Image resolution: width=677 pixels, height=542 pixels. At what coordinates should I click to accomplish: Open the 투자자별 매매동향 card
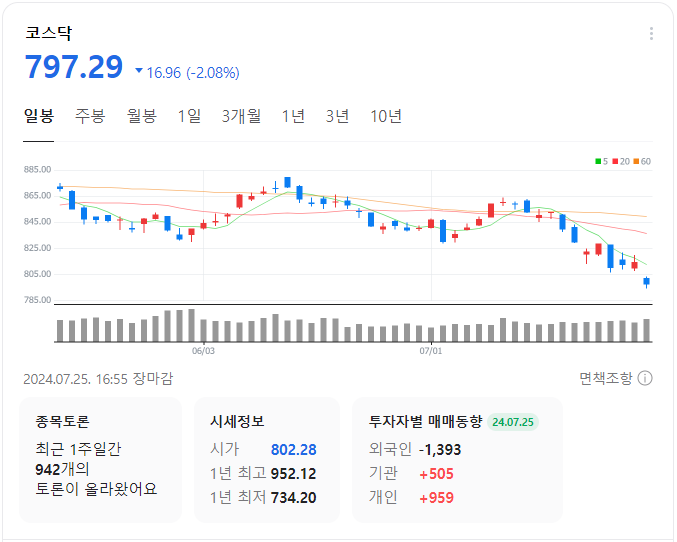pyautogui.click(x=457, y=460)
